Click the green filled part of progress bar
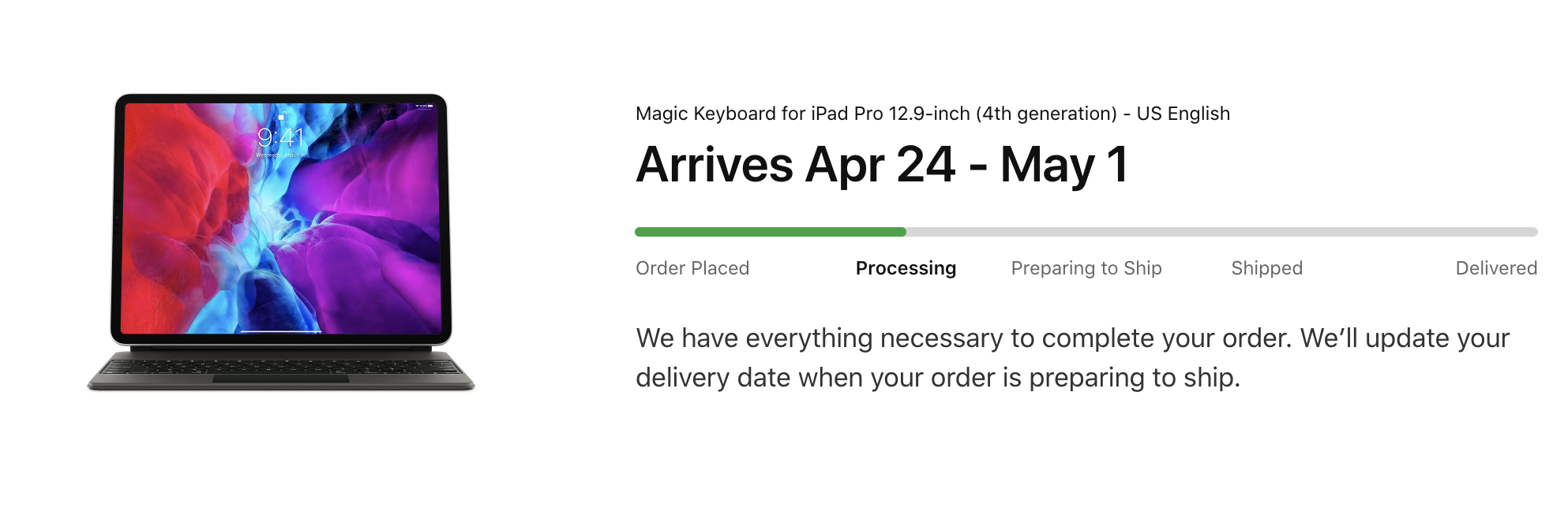This screenshot has height=508, width=1568. tap(770, 232)
